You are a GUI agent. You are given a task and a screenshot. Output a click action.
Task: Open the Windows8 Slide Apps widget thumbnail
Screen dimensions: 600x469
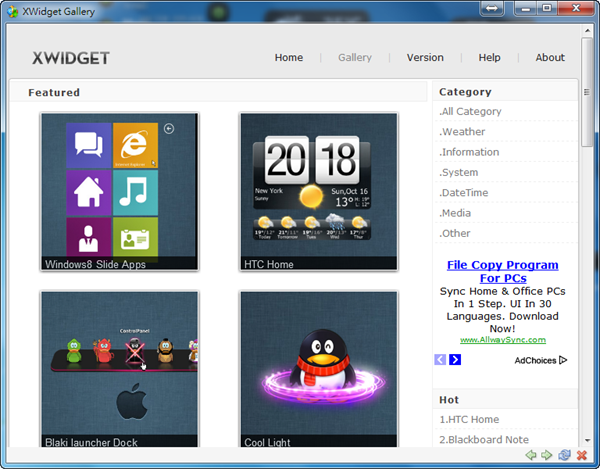(120, 192)
